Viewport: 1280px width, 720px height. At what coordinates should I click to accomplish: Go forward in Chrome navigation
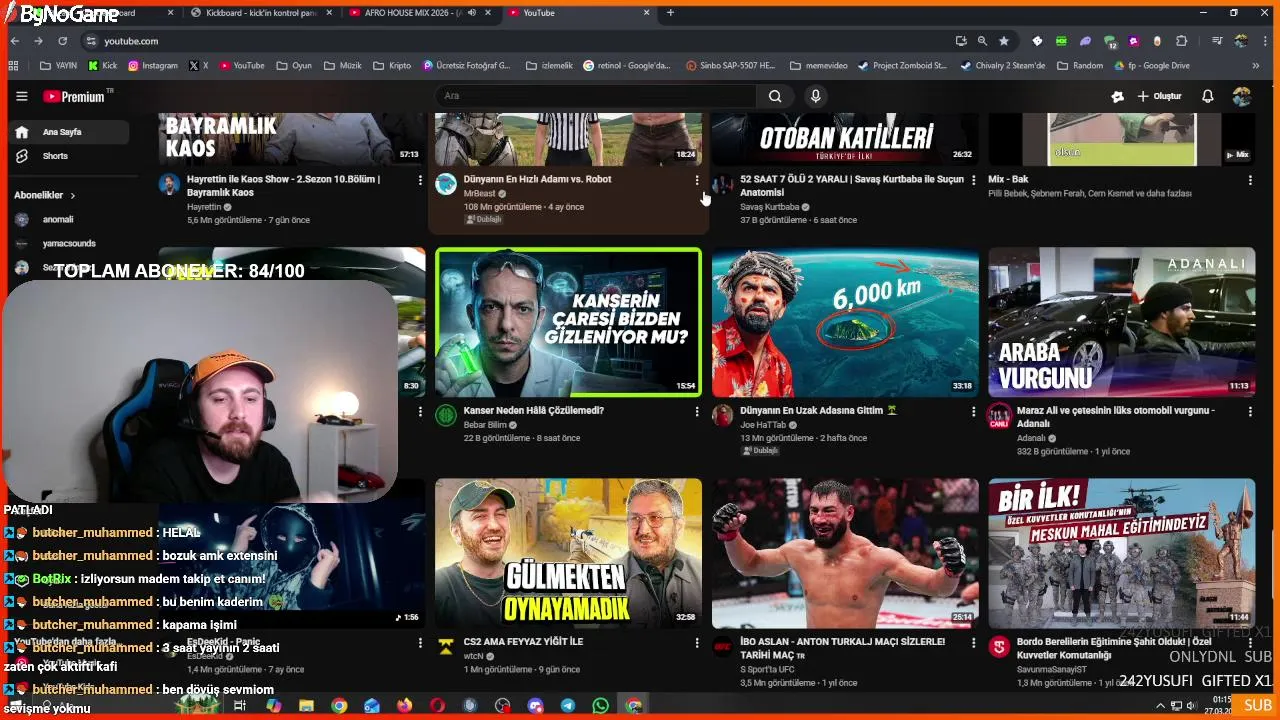pos(38,41)
